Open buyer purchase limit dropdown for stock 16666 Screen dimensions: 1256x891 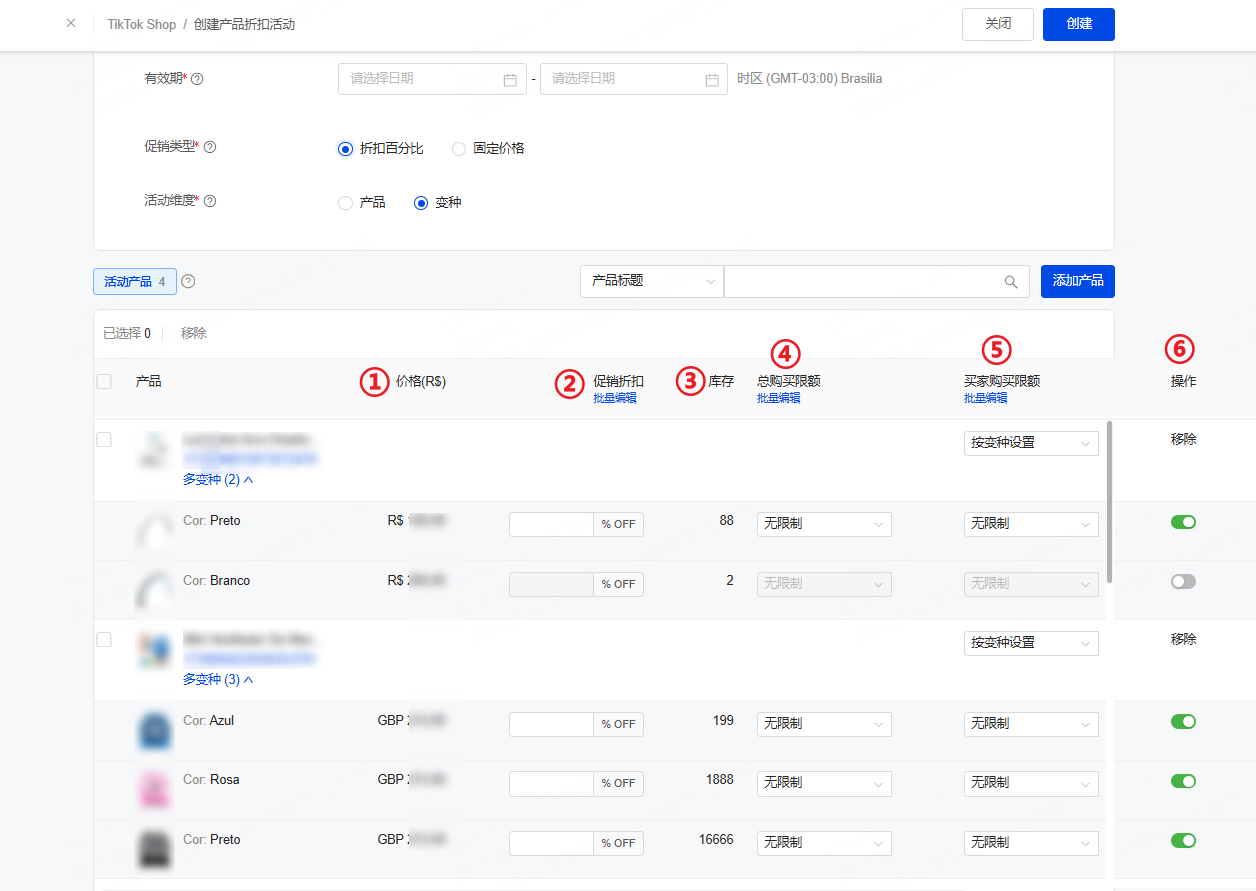point(1031,843)
